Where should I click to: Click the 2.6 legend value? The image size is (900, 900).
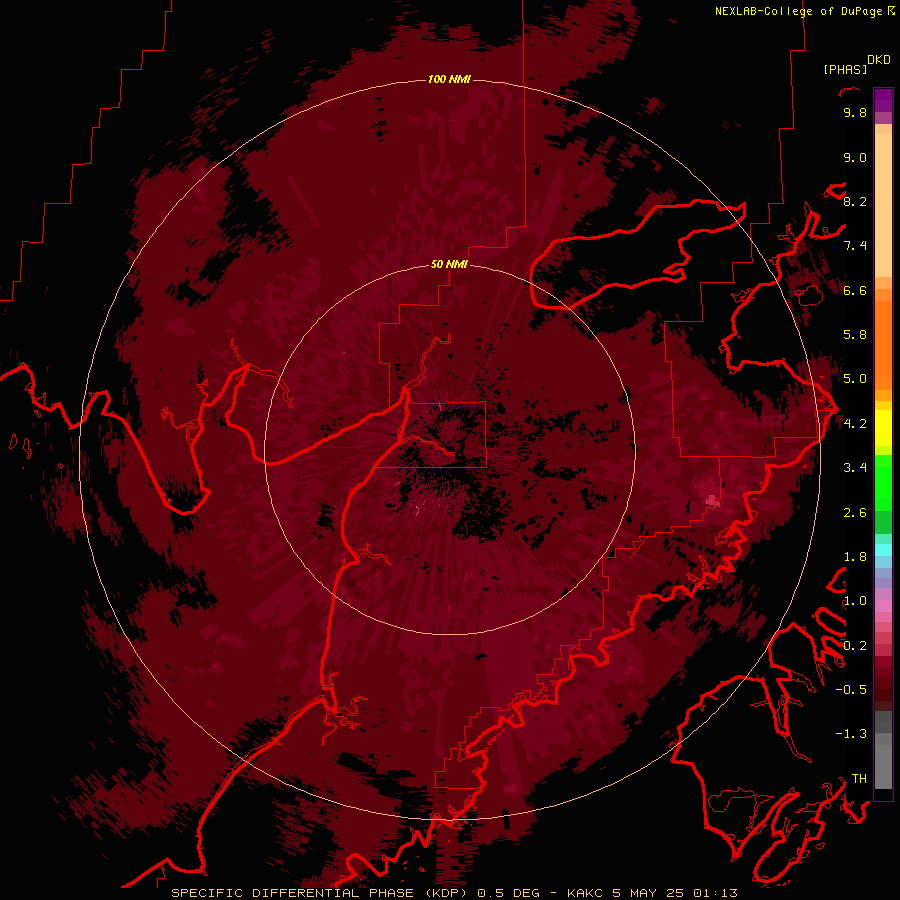(855, 513)
